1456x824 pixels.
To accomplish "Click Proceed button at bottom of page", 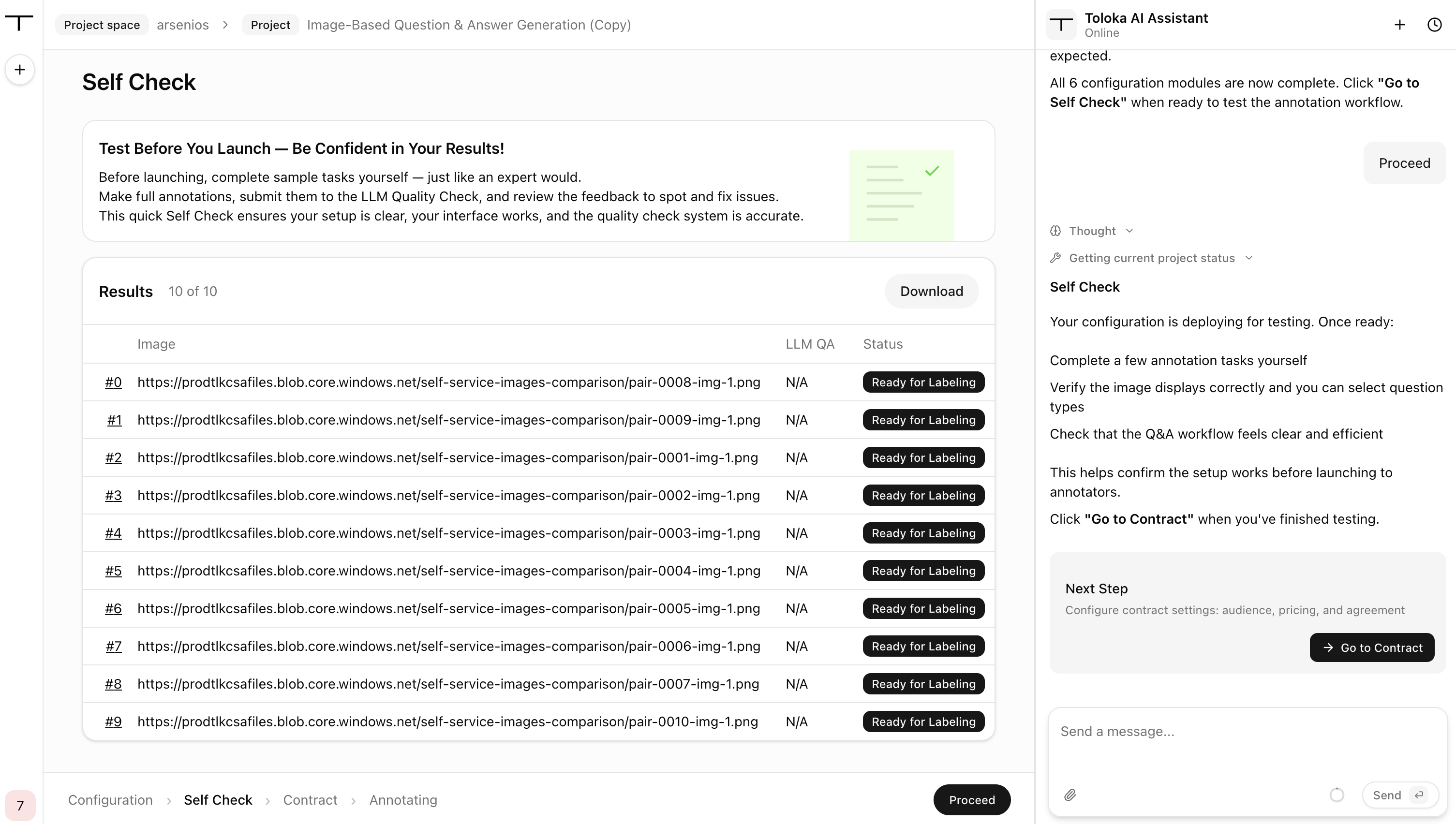I will 972,800.
